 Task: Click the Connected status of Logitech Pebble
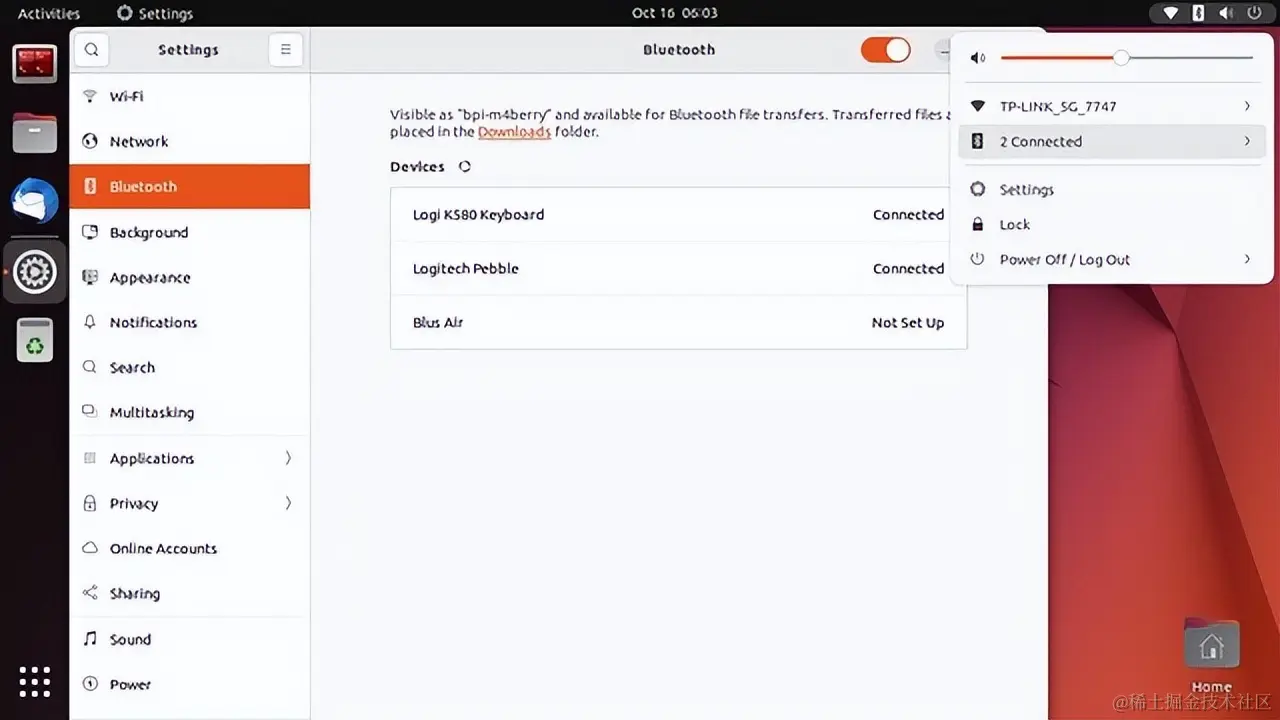908,268
